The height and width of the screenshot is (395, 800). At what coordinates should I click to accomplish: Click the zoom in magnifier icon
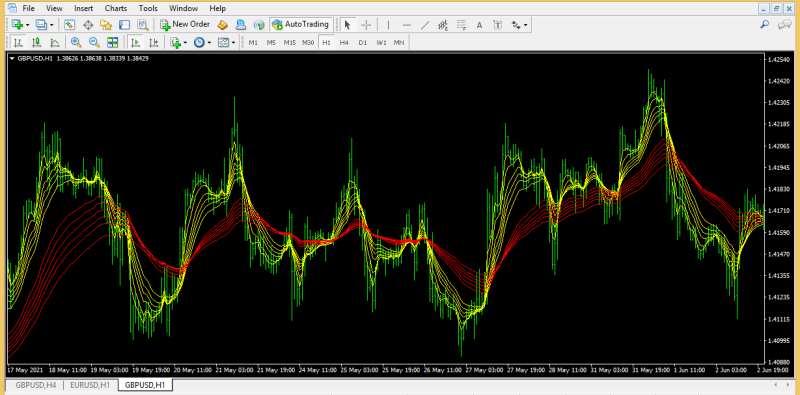click(x=76, y=42)
